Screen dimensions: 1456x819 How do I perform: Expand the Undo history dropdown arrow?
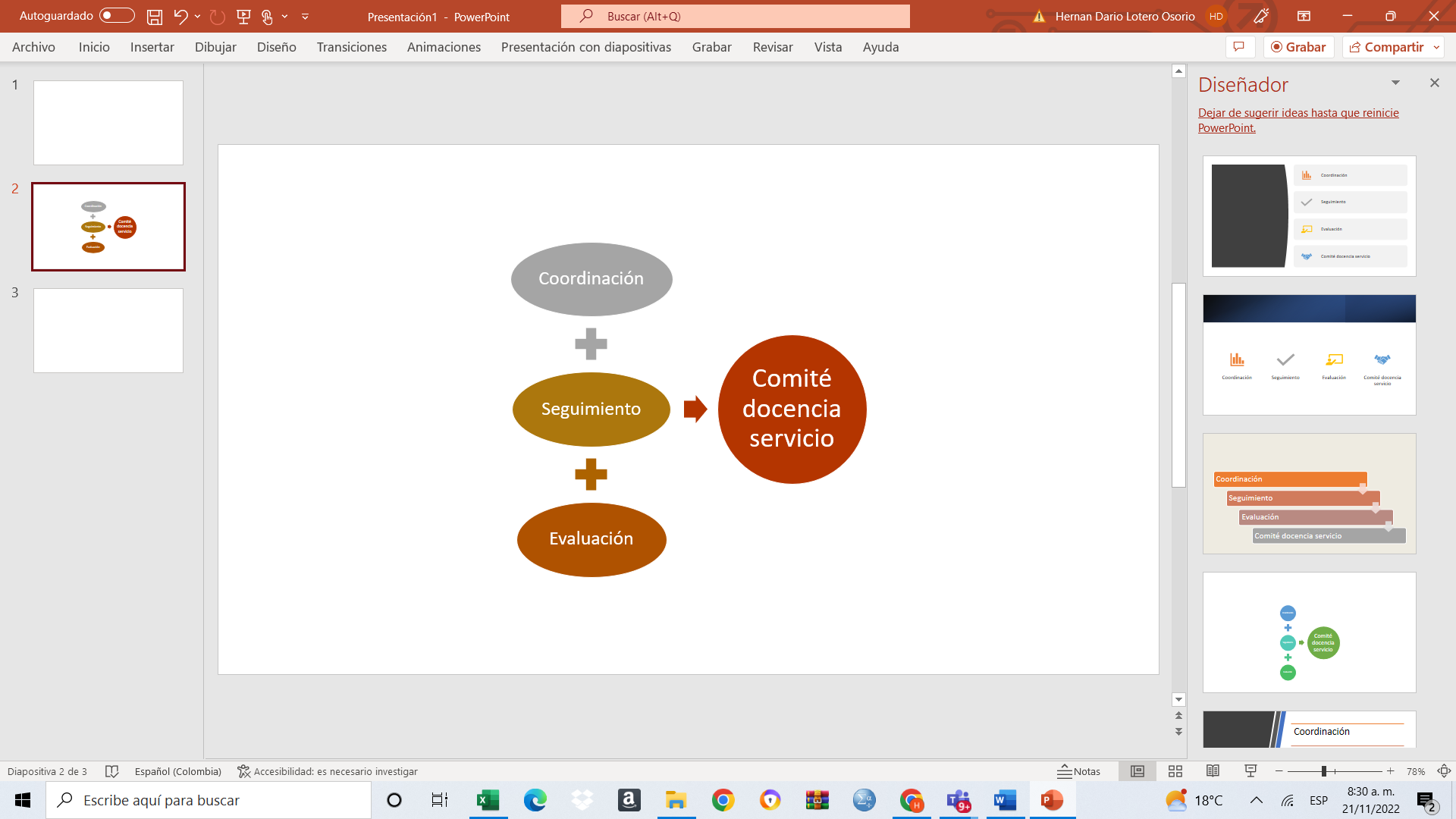click(x=198, y=16)
